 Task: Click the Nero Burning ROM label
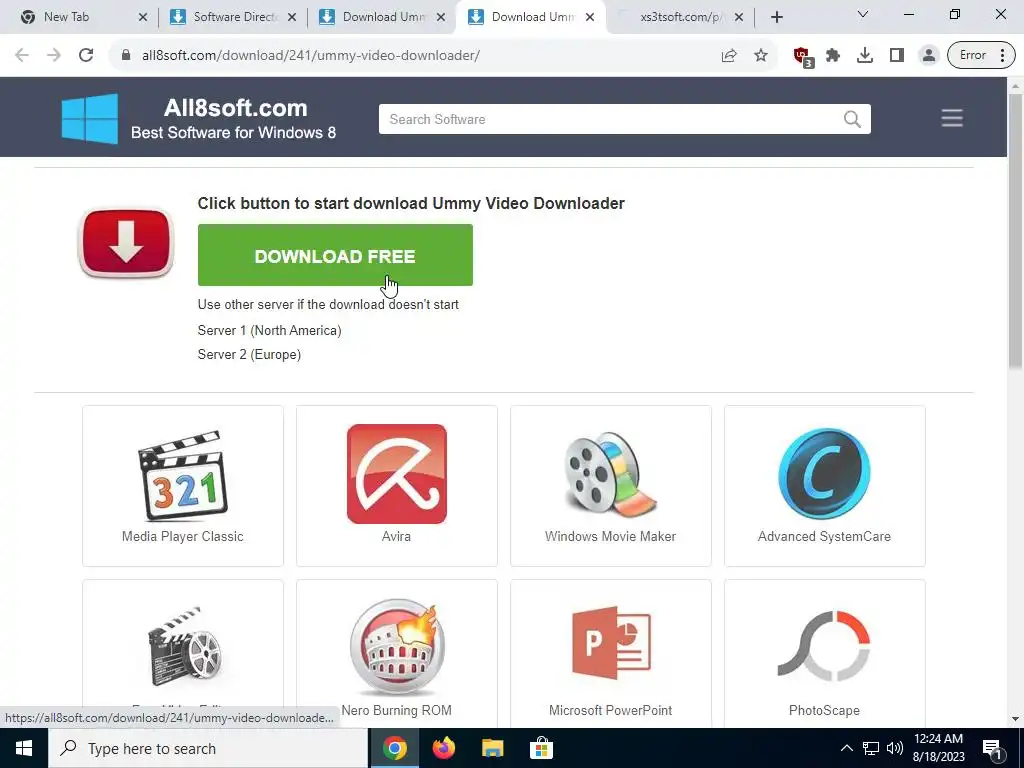[x=396, y=710]
